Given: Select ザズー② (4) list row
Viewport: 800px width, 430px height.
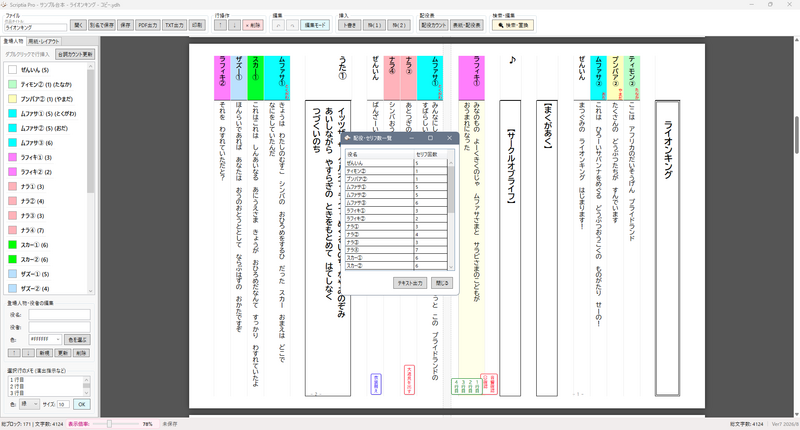Looking at the screenshot, I should coord(46,288).
